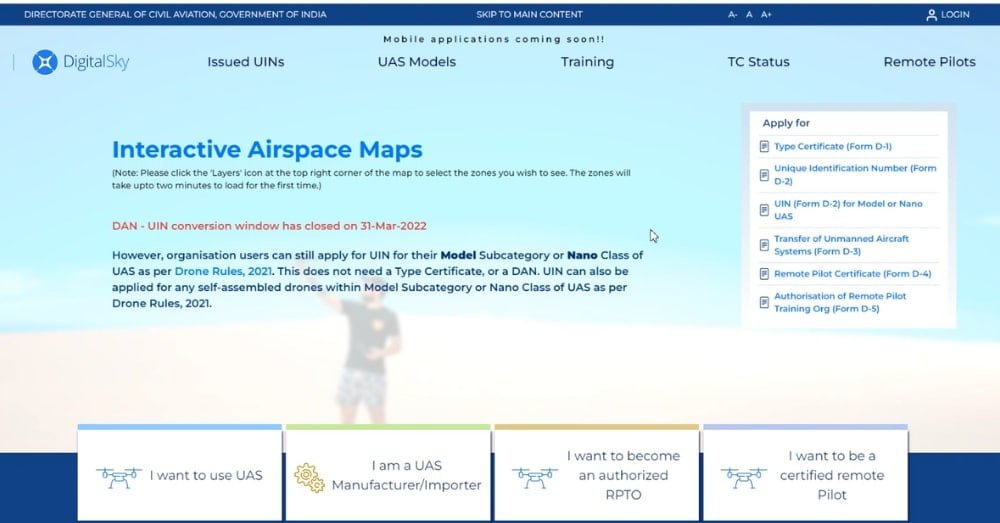The width and height of the screenshot is (1000, 523).
Task: Open Type Certificate (Form D-1) link
Action: coord(833,146)
